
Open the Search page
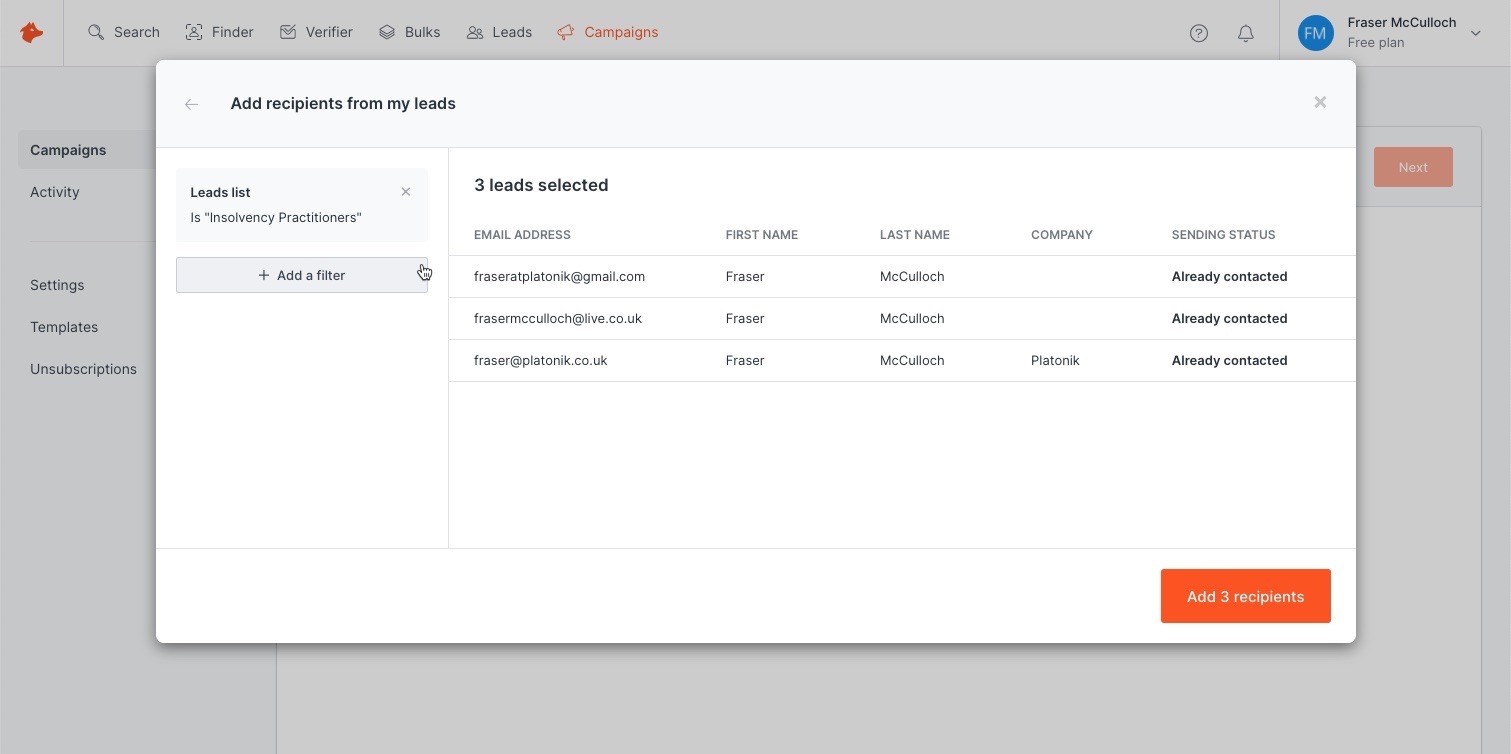coord(124,32)
